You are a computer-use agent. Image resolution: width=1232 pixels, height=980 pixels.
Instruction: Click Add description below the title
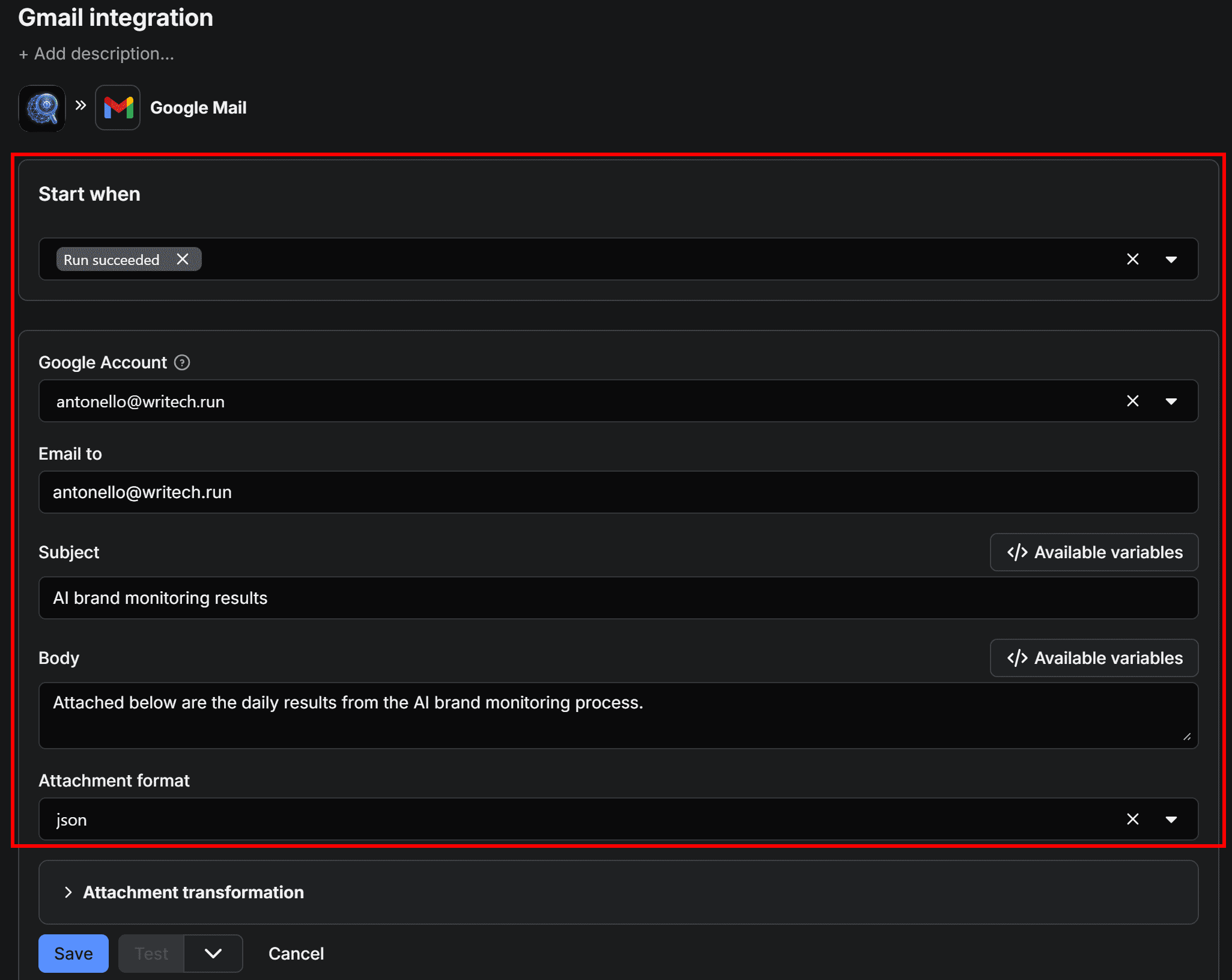pyautogui.click(x=97, y=53)
